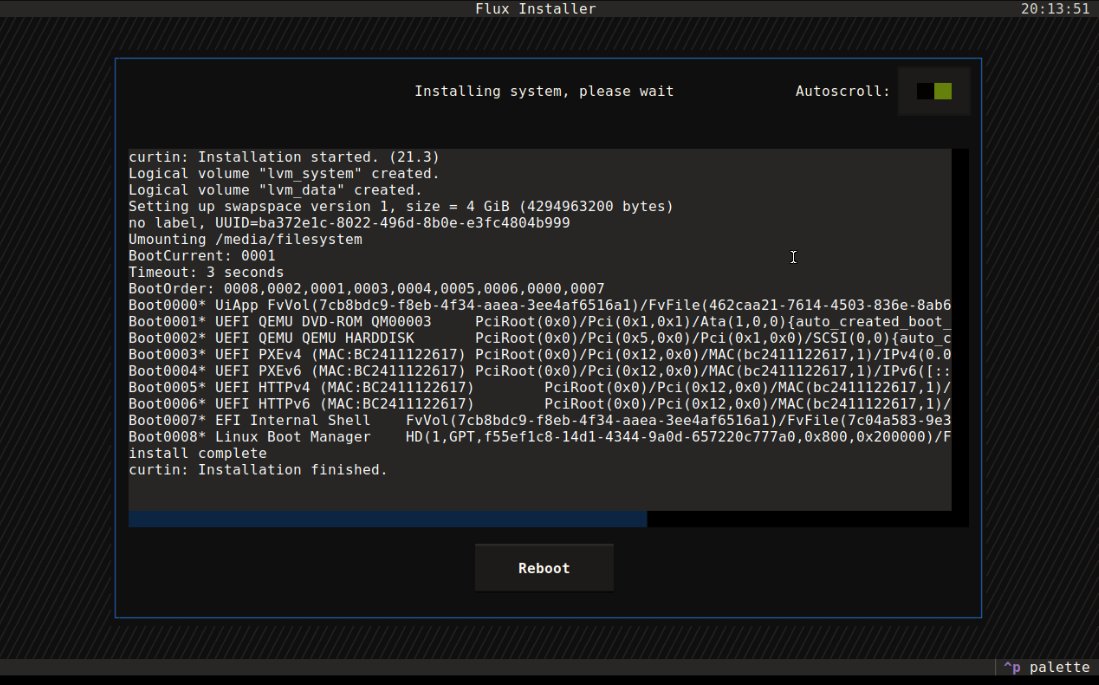The width and height of the screenshot is (1099, 685).
Task: Click the 'BootOrder:' log line
Action: (x=367, y=289)
